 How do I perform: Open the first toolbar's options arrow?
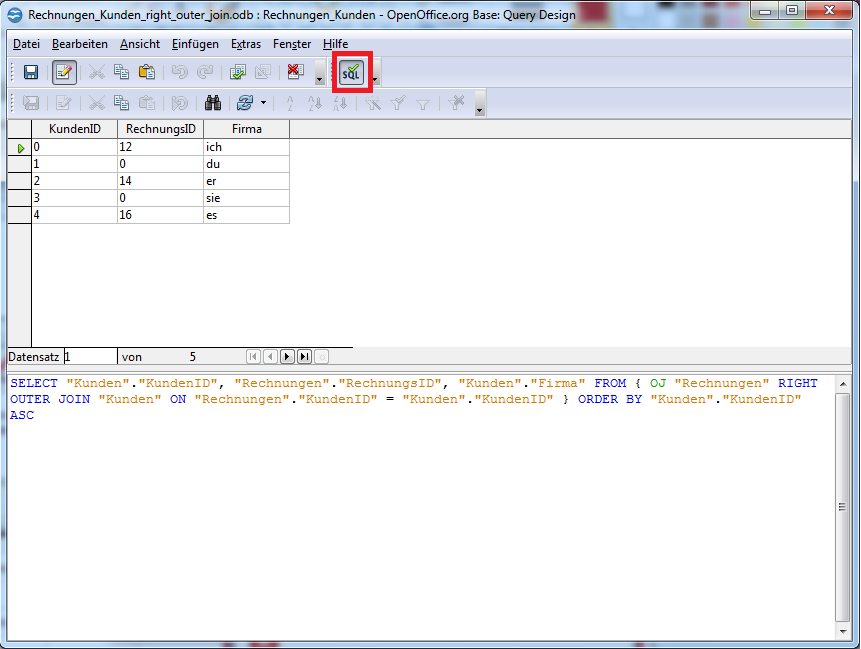[x=320, y=73]
